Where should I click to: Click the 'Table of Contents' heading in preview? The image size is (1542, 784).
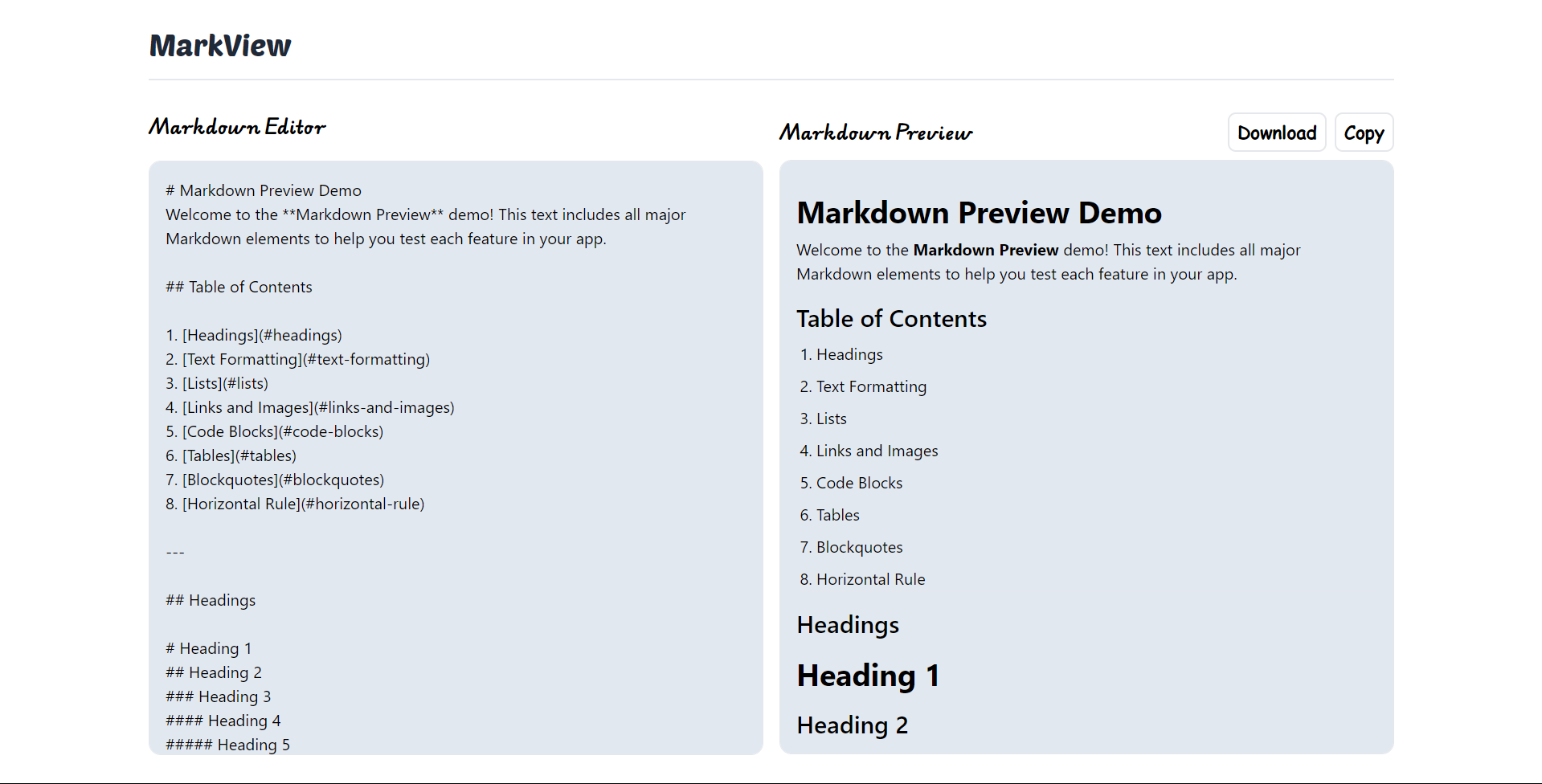(891, 318)
